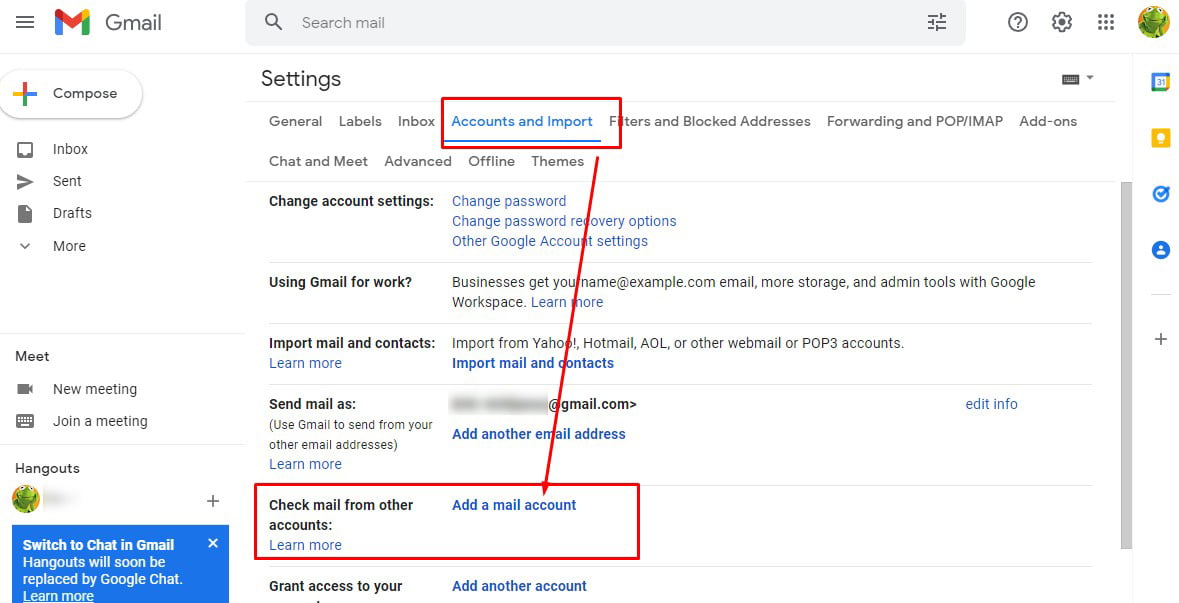1179x603 pixels.
Task: Open Contacts in side panel
Action: coord(1160,251)
